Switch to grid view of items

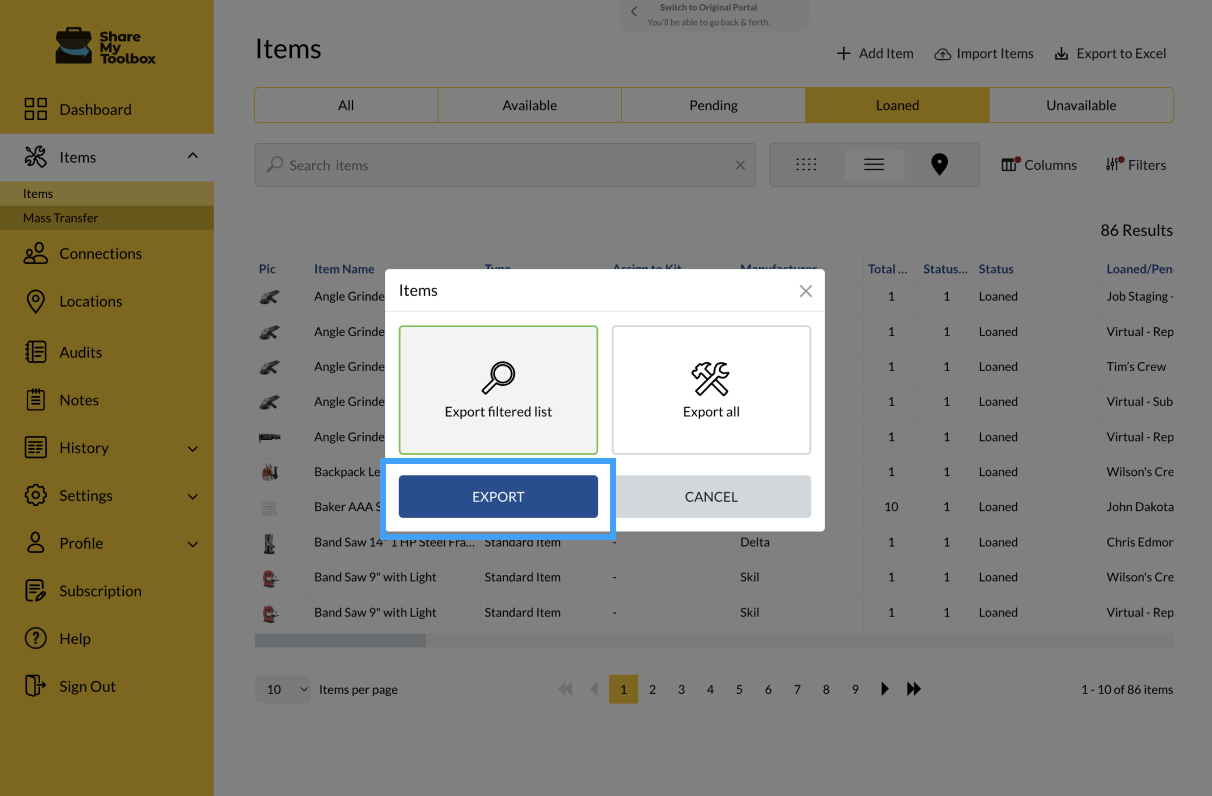[806, 164]
